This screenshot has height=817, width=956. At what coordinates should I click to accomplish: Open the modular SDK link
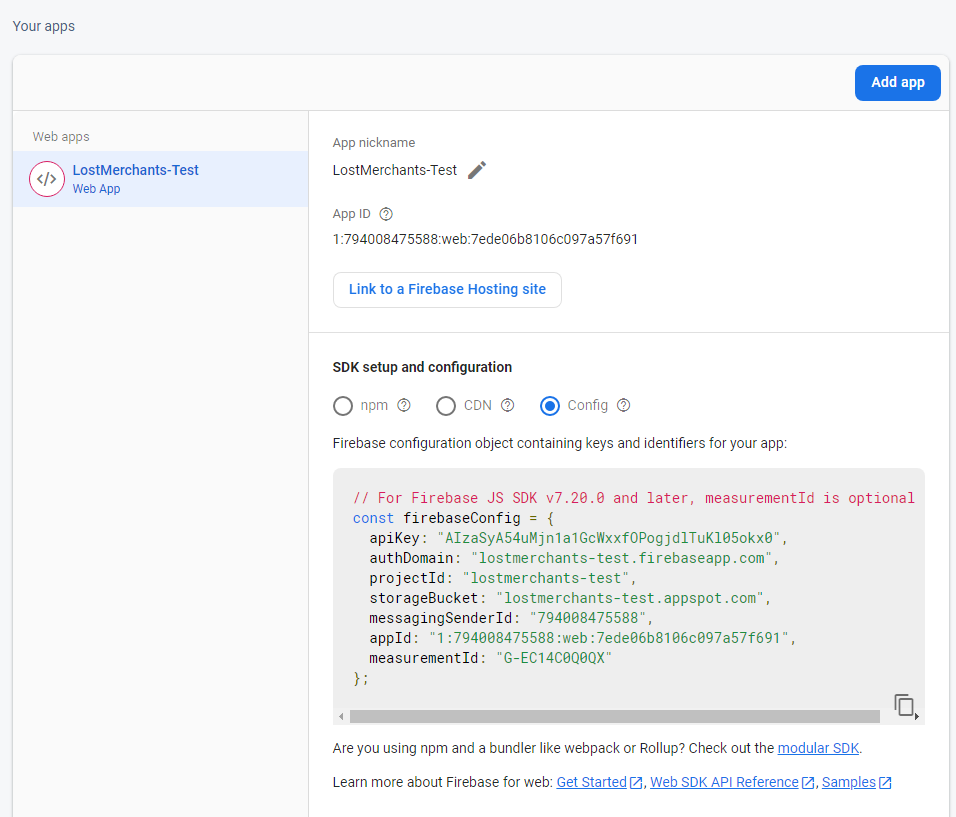818,747
